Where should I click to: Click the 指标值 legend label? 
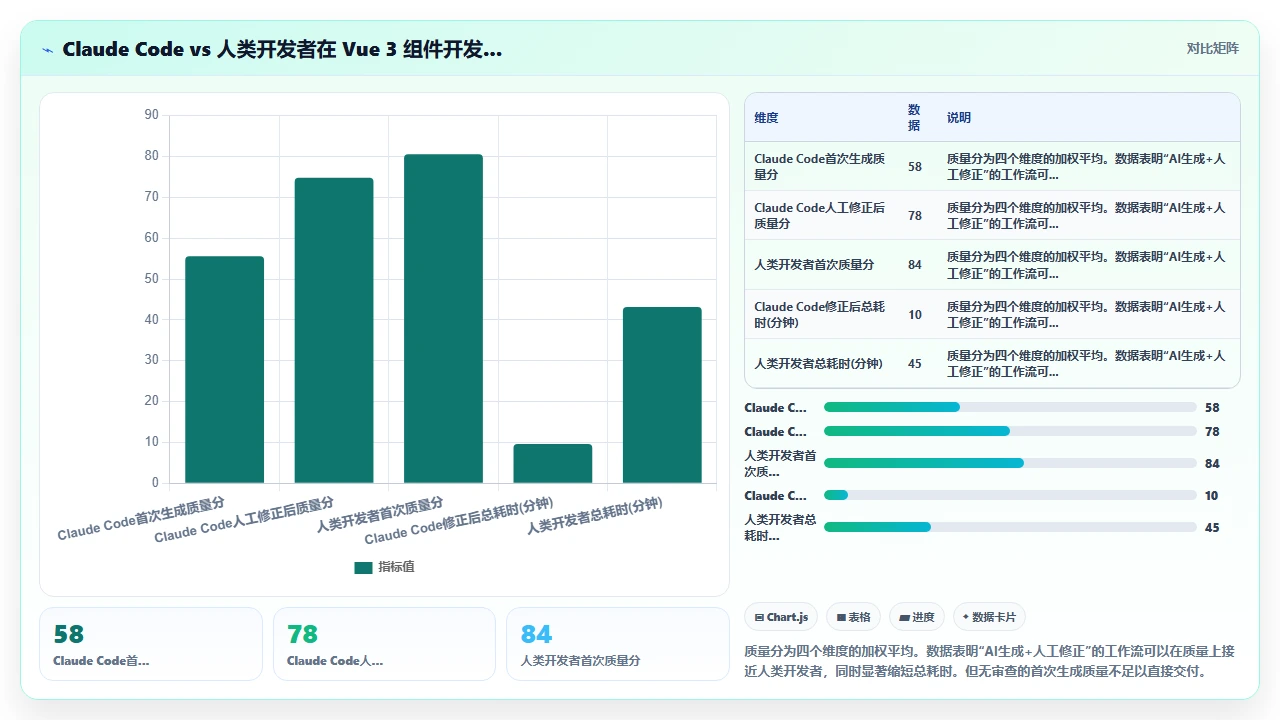(x=396, y=567)
